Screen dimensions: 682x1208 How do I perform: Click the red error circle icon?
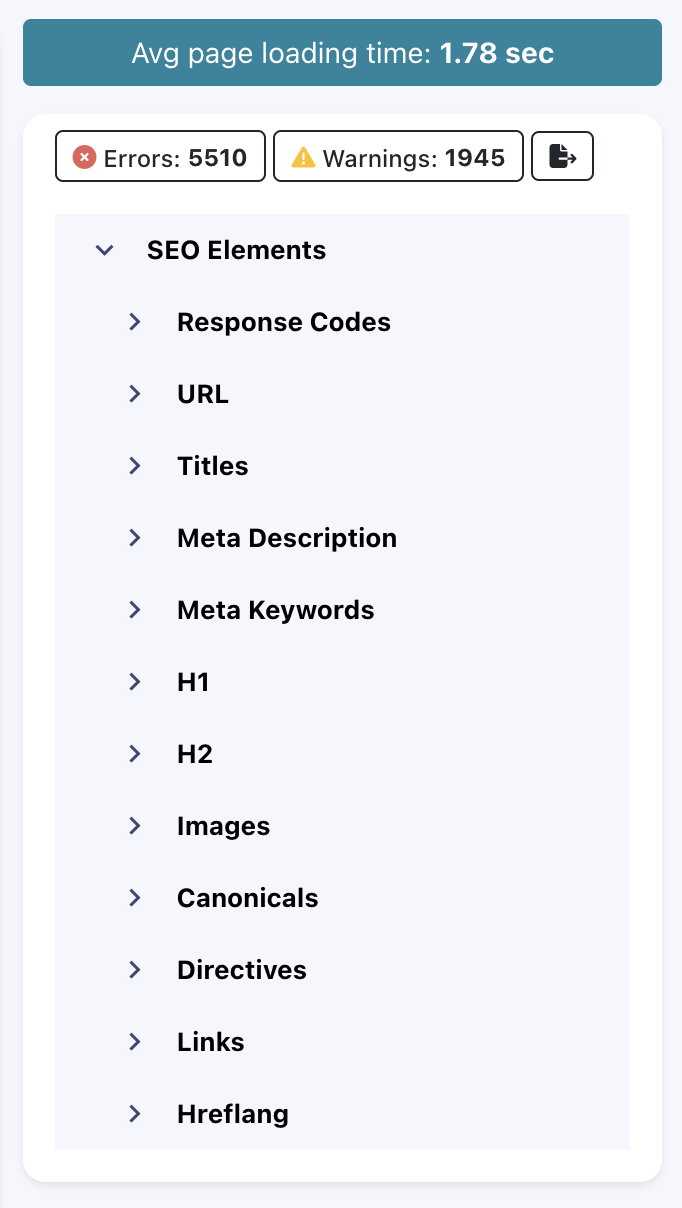pos(85,157)
